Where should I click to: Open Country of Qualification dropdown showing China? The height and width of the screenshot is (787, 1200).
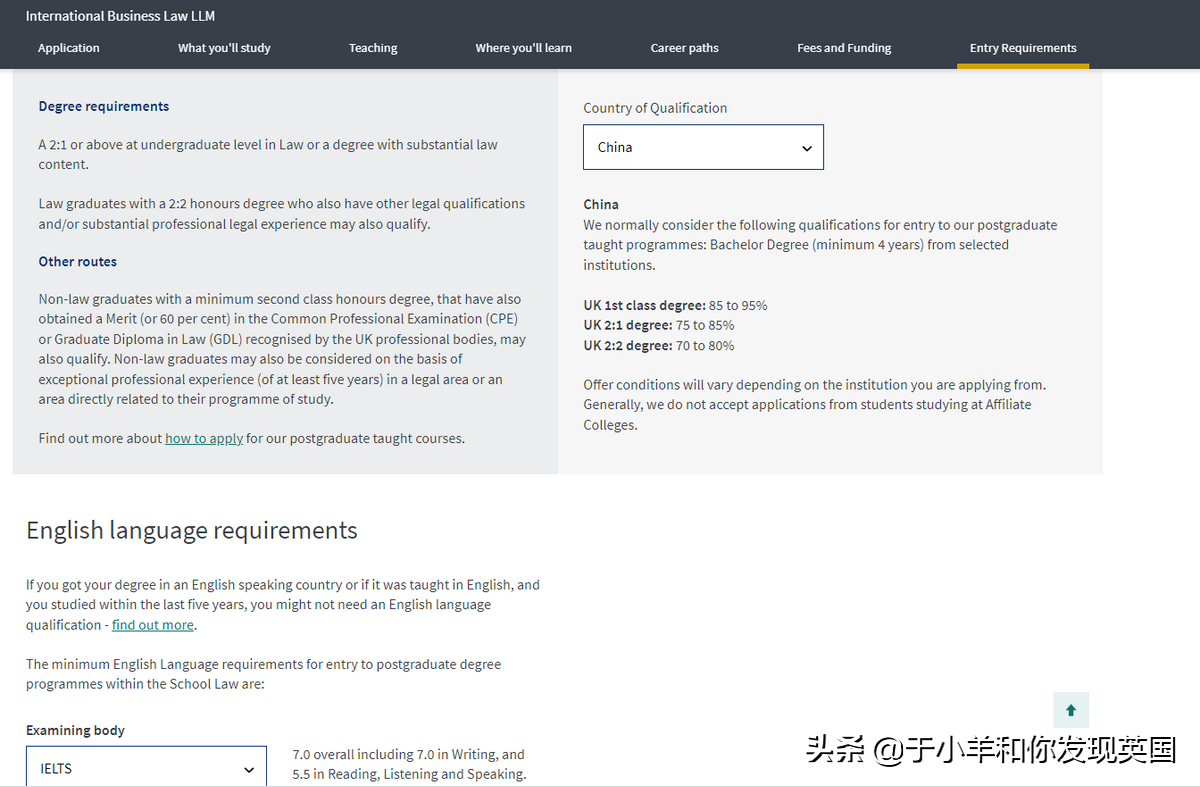(x=704, y=147)
